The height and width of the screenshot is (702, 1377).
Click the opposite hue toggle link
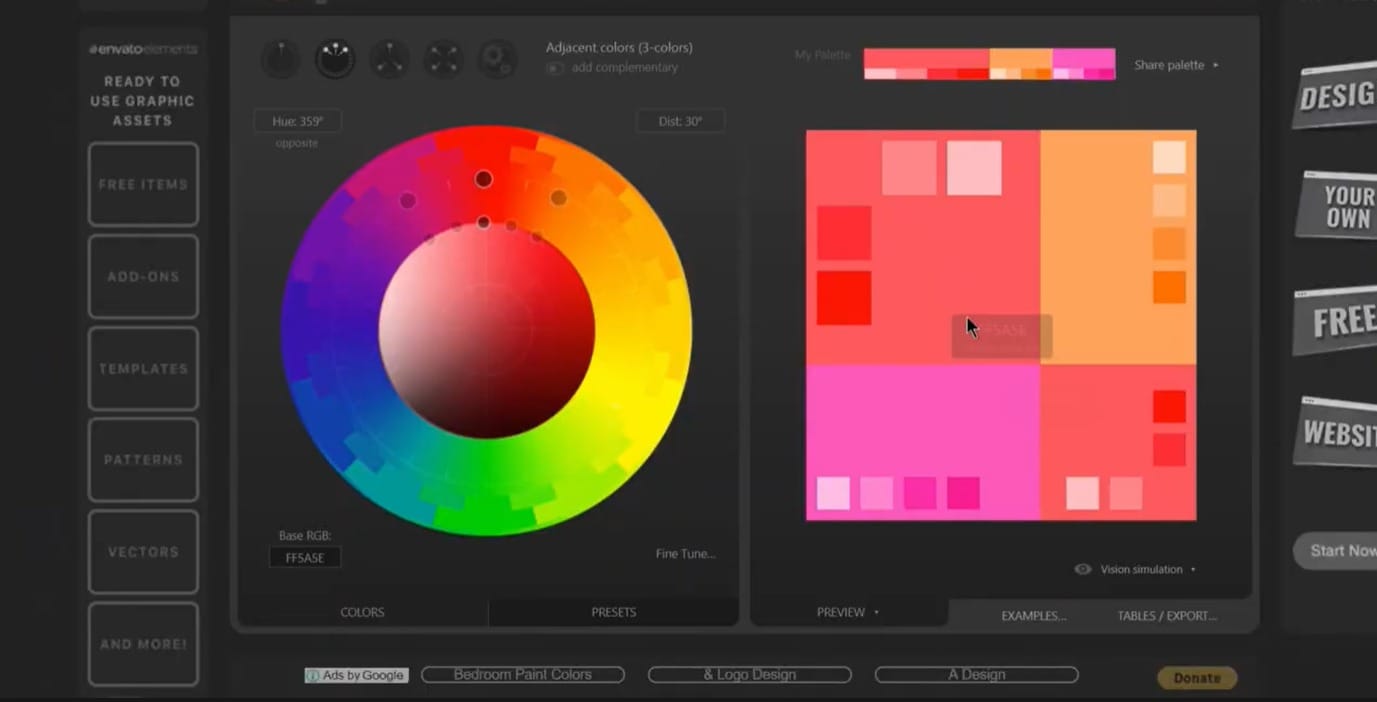tap(297, 143)
